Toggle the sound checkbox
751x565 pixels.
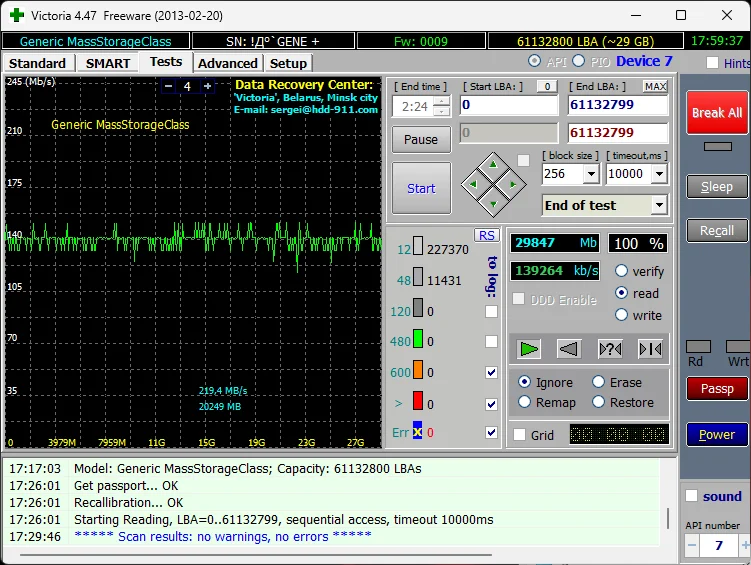(x=691, y=496)
